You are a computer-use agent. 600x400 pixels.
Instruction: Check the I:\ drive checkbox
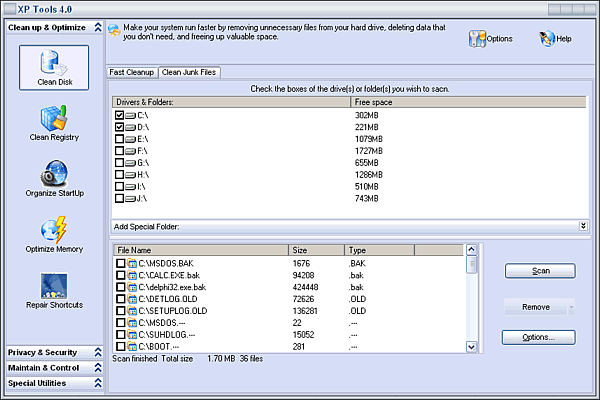119,186
